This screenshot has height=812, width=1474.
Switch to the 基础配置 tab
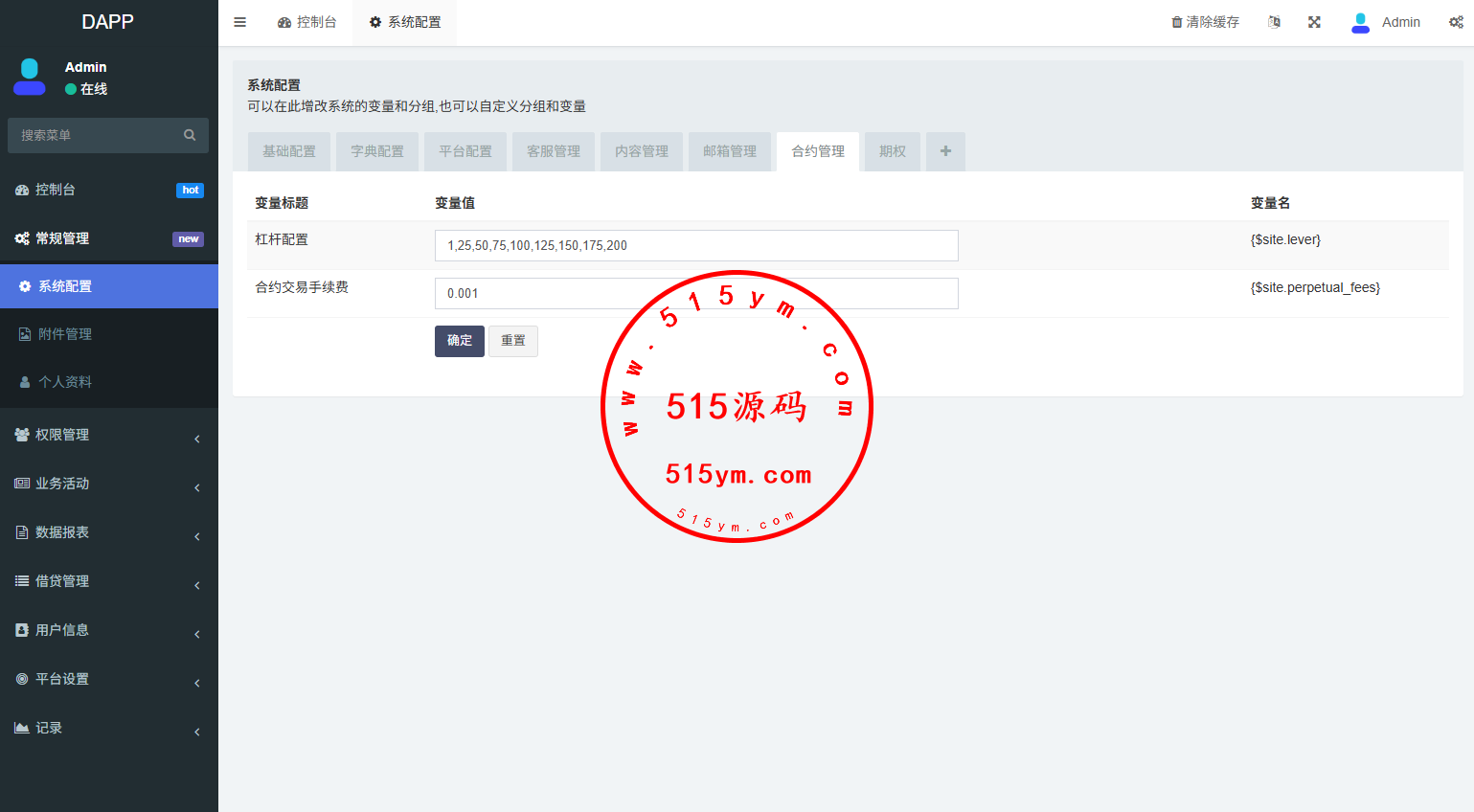(289, 151)
